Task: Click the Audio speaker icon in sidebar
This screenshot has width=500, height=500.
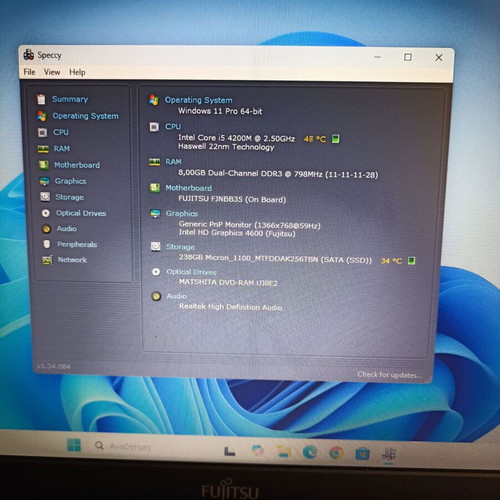Action: (x=46, y=229)
